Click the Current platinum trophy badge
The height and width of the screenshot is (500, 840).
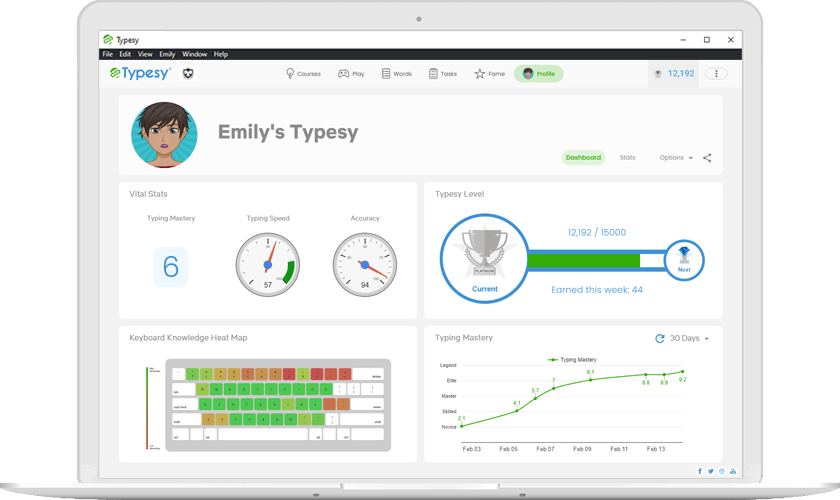tap(485, 258)
